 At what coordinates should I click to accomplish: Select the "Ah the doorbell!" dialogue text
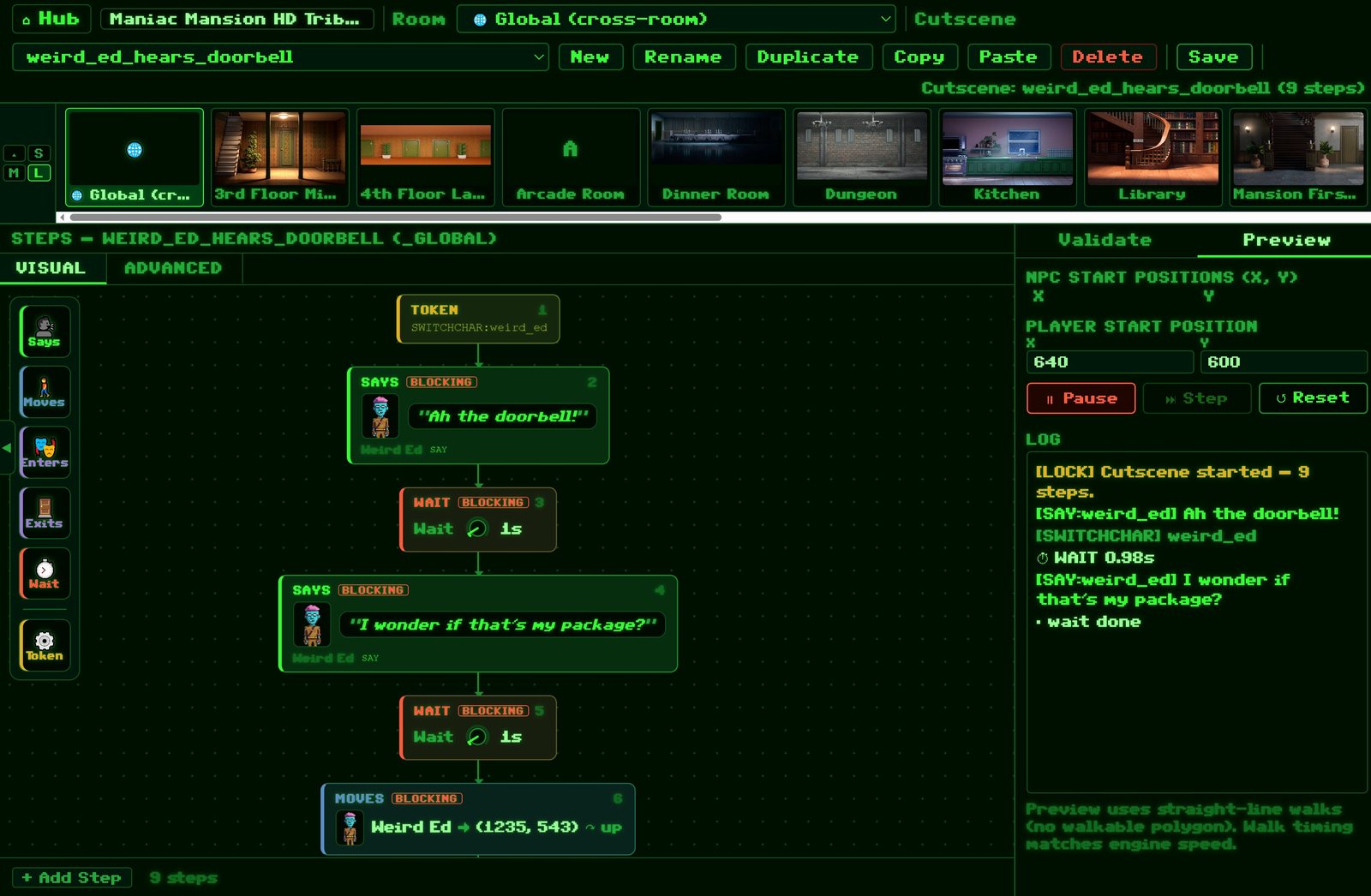(503, 416)
